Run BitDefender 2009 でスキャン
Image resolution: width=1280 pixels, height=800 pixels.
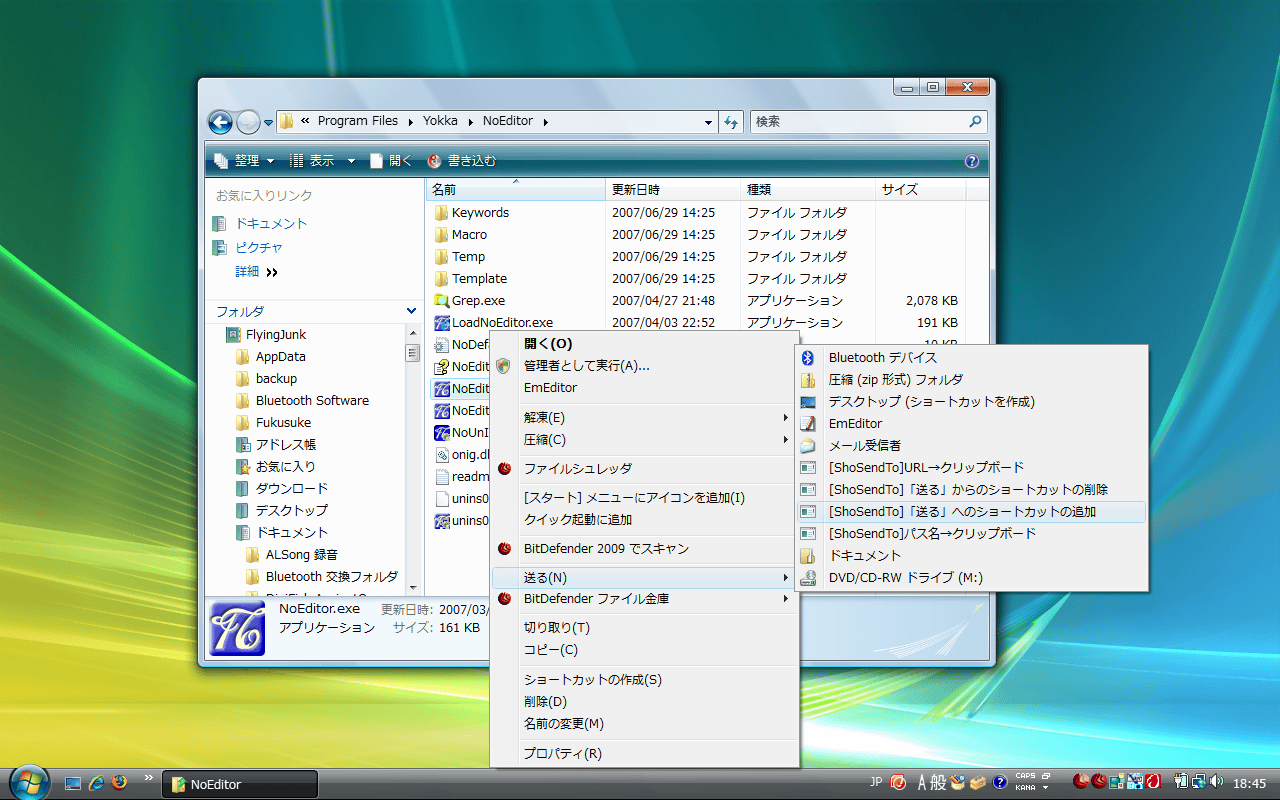[643, 549]
